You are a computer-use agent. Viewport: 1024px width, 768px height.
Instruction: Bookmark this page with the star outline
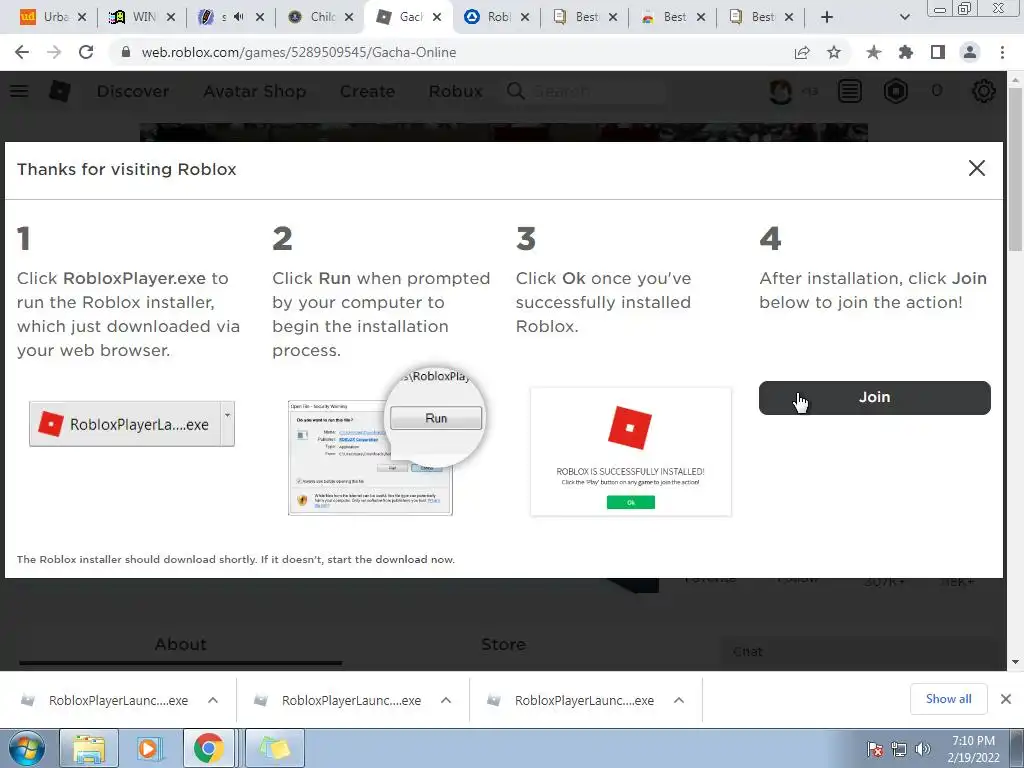pos(834,52)
